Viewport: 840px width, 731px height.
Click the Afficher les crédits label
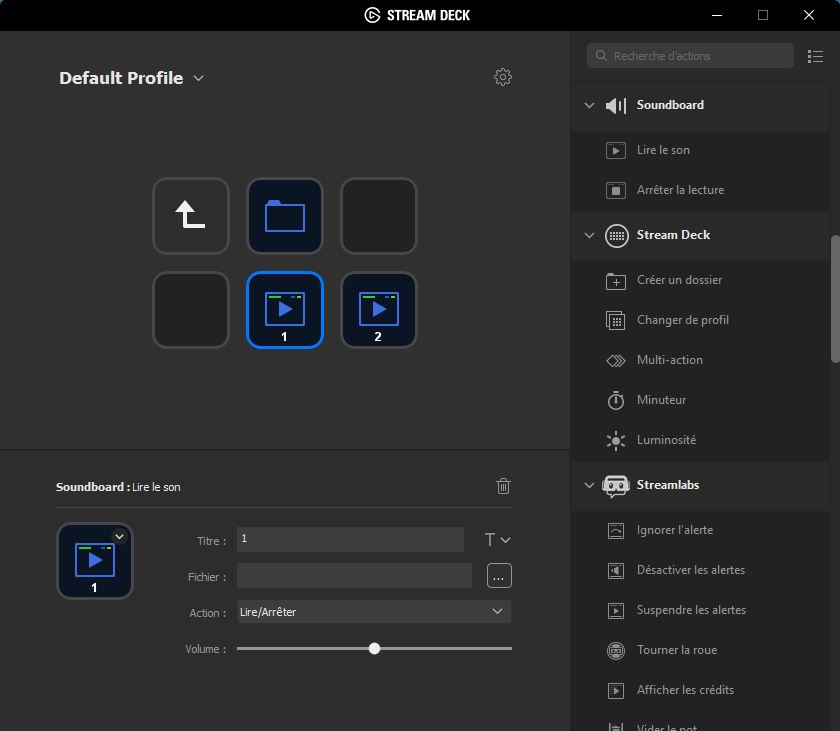pyautogui.click(x=685, y=690)
